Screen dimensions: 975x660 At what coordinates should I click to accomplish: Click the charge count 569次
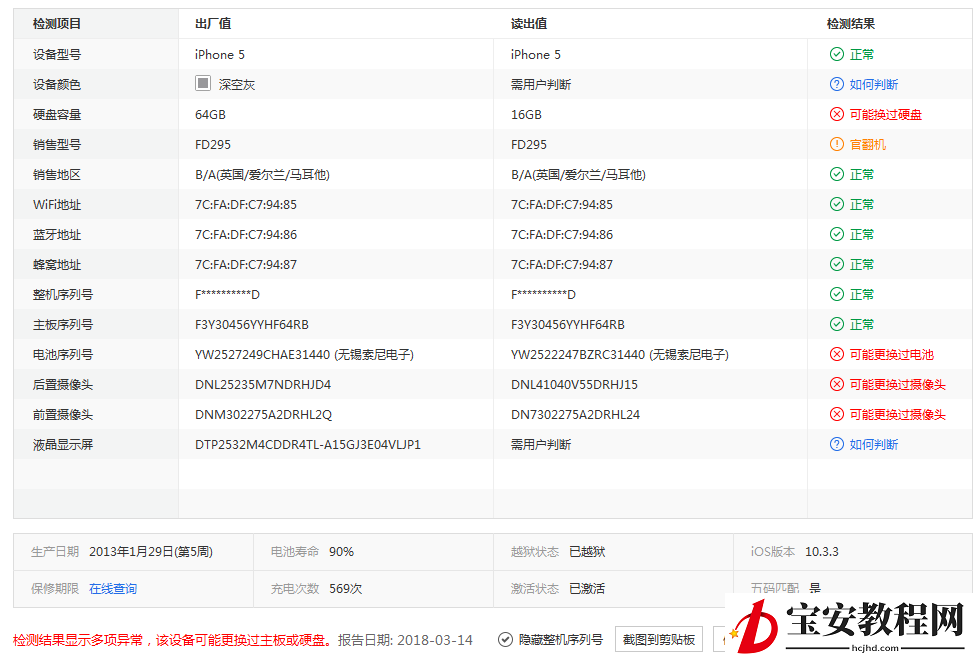coord(346,588)
